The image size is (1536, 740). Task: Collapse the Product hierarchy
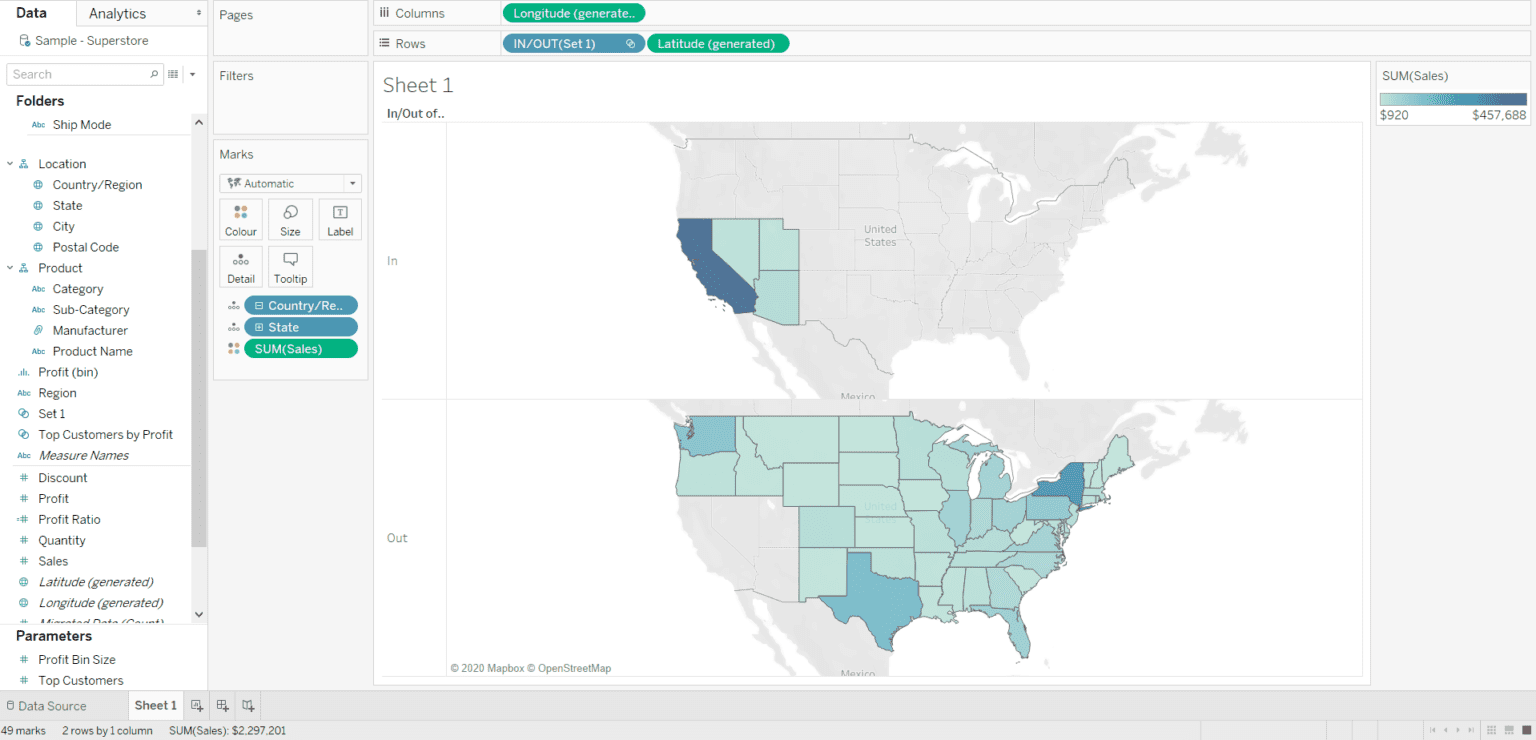pos(11,268)
